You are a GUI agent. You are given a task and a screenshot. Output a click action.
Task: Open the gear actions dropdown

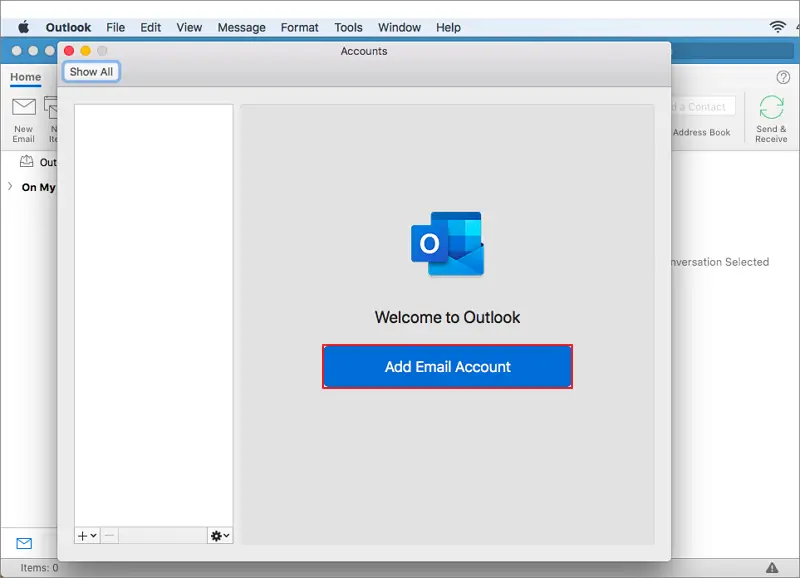click(x=220, y=536)
